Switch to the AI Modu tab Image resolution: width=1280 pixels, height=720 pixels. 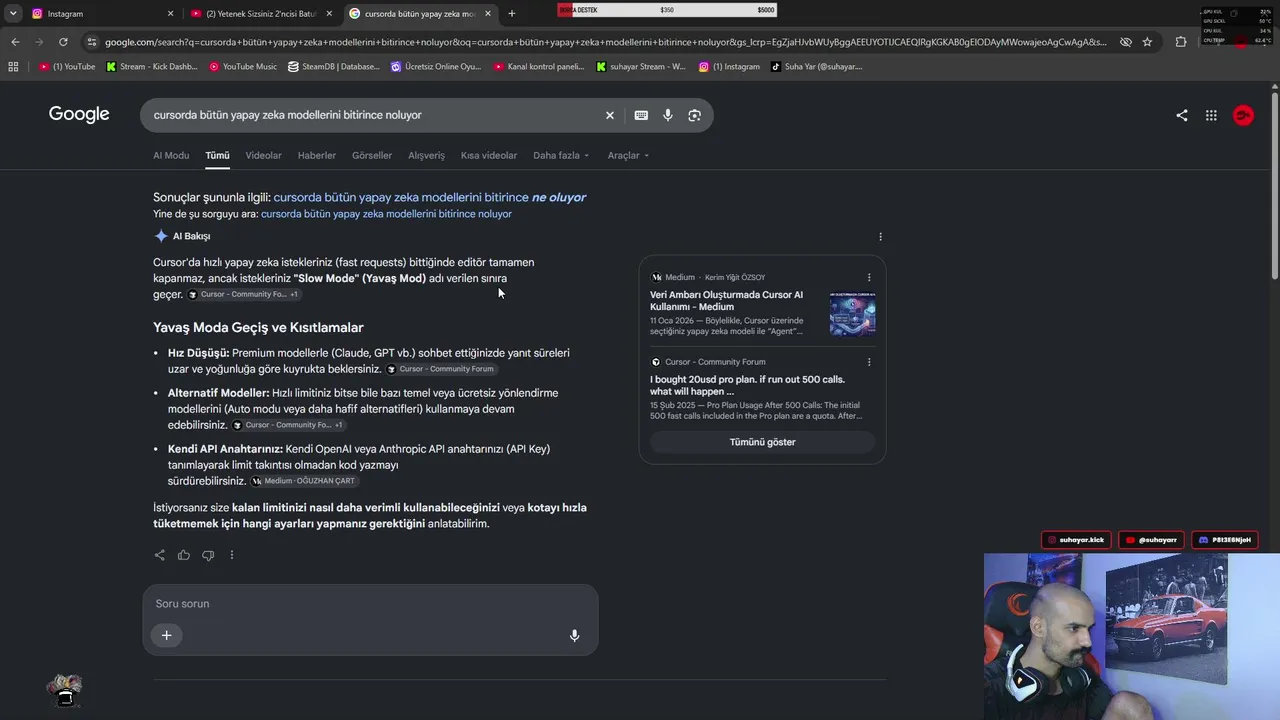click(x=171, y=156)
